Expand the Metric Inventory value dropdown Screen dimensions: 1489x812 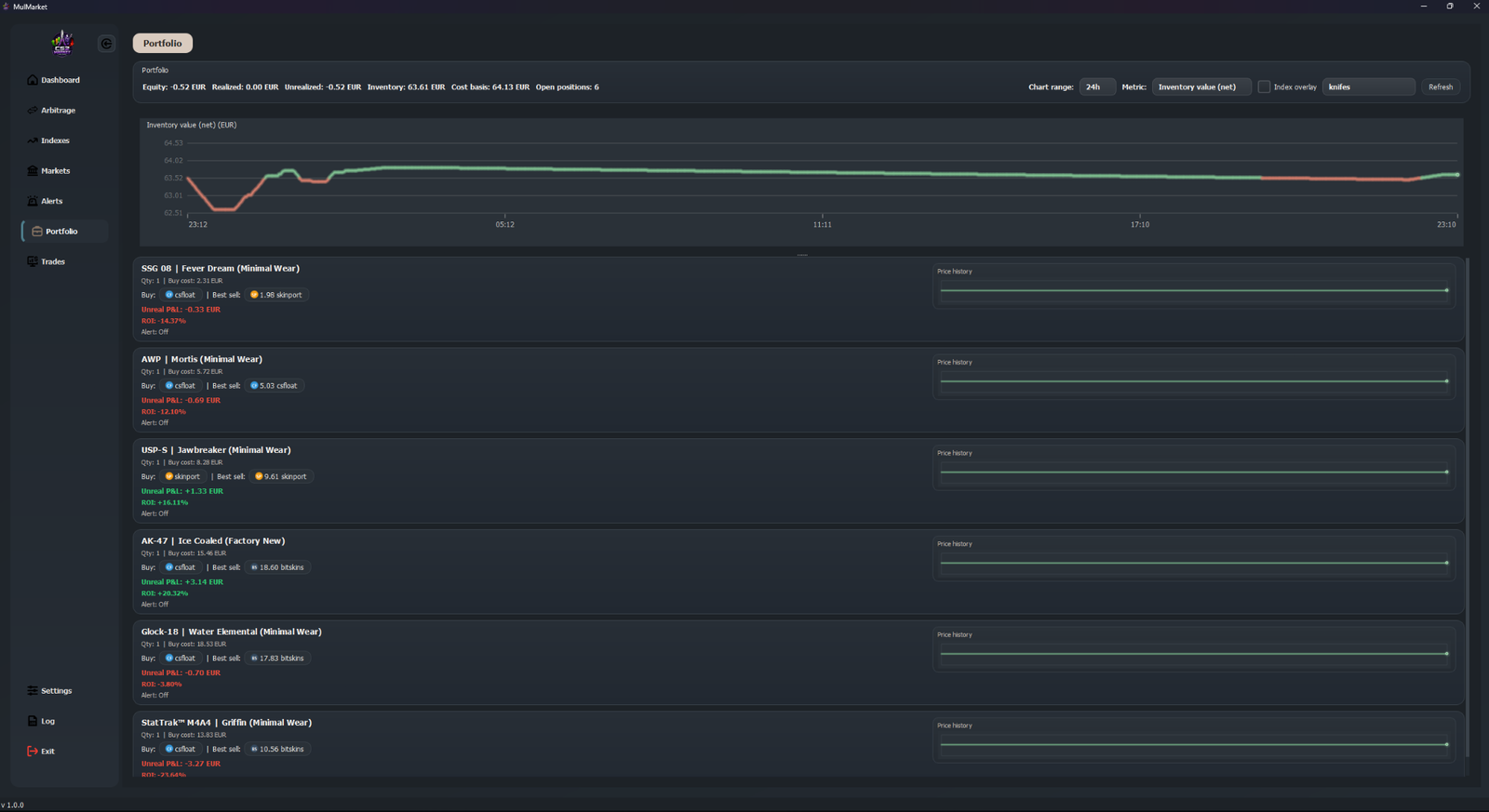pos(1201,87)
